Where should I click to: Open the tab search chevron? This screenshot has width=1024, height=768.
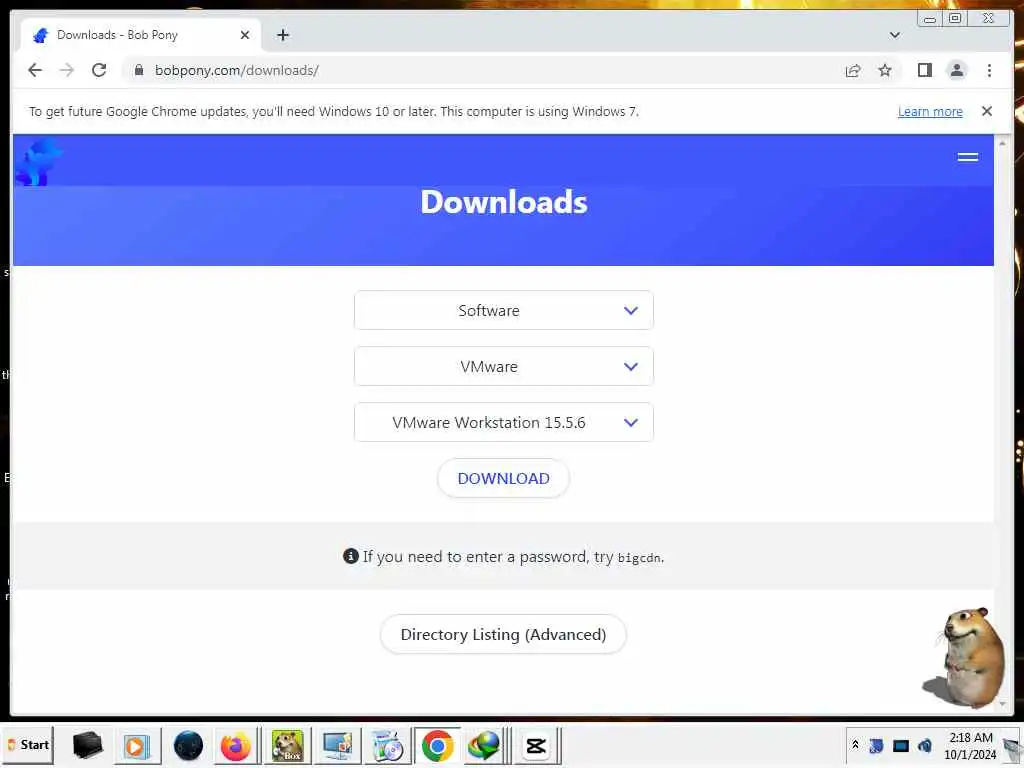895,35
